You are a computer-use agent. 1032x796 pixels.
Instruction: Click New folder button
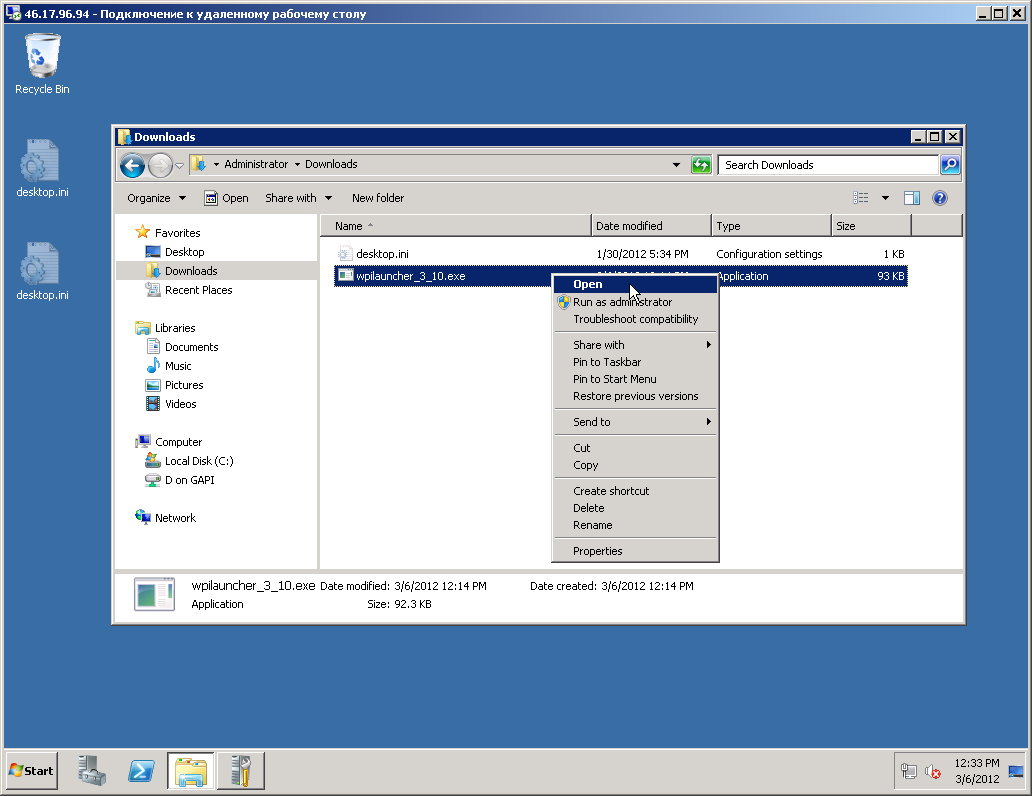[378, 198]
